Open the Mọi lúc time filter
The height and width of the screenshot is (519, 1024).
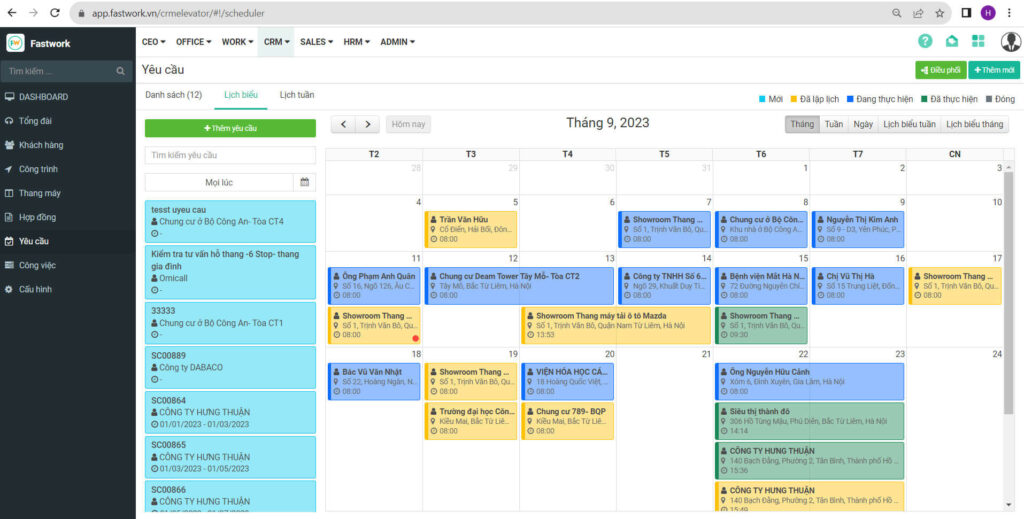click(x=219, y=182)
